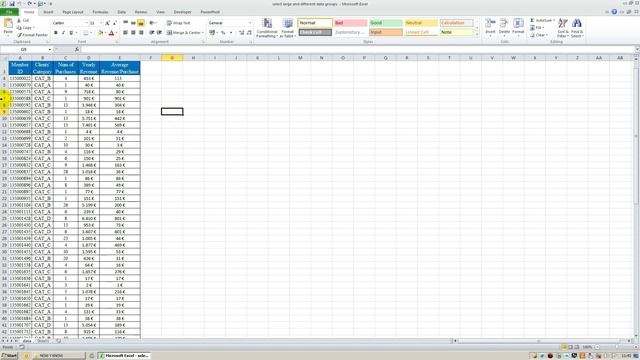This screenshot has width=640, height=360.
Task: Click the Excel Help question mark icon
Action: pyautogui.click(x=614, y=12)
